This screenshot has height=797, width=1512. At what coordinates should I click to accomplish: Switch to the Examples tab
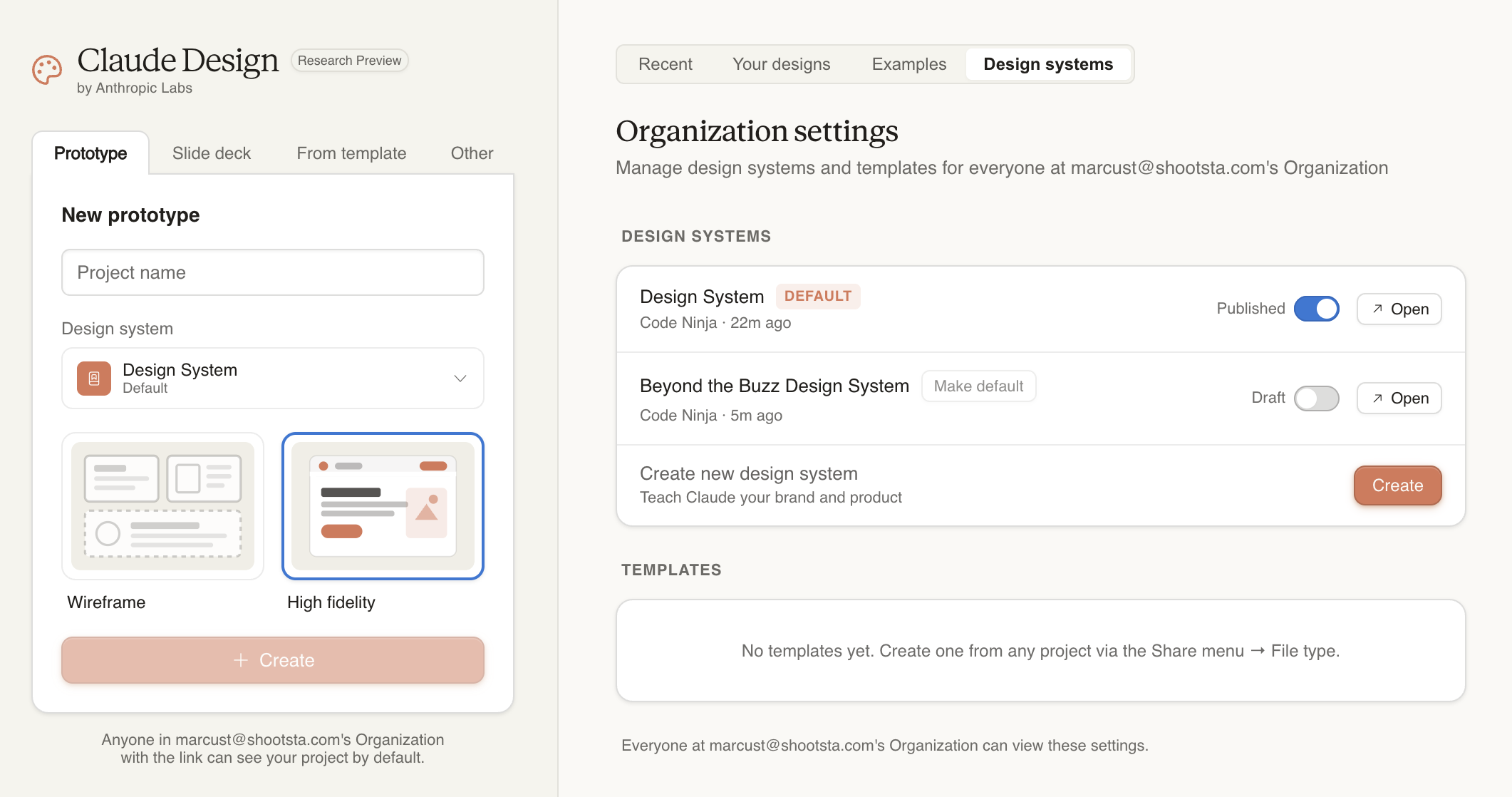click(908, 63)
